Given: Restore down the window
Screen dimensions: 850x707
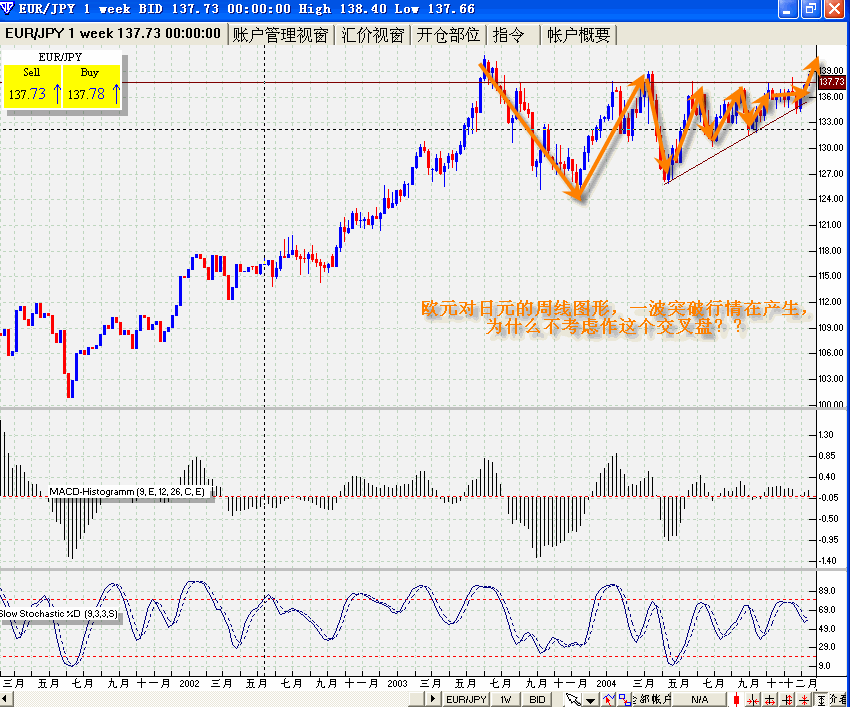Looking at the screenshot, I should click(x=811, y=9).
